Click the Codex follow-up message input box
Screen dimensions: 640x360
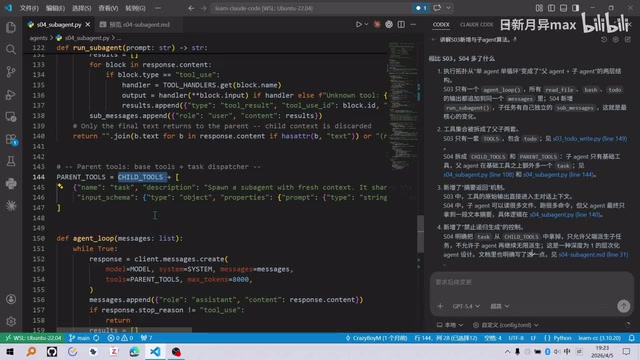pyautogui.click(x=531, y=282)
